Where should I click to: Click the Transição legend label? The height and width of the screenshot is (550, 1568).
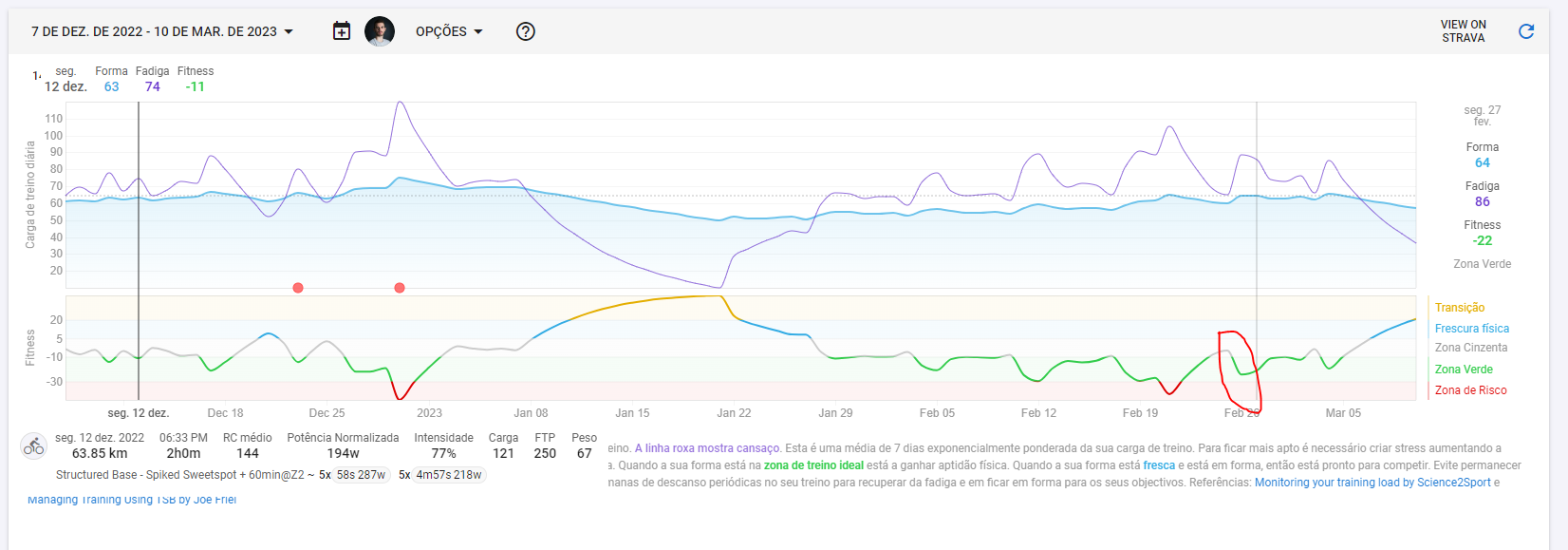click(1460, 308)
